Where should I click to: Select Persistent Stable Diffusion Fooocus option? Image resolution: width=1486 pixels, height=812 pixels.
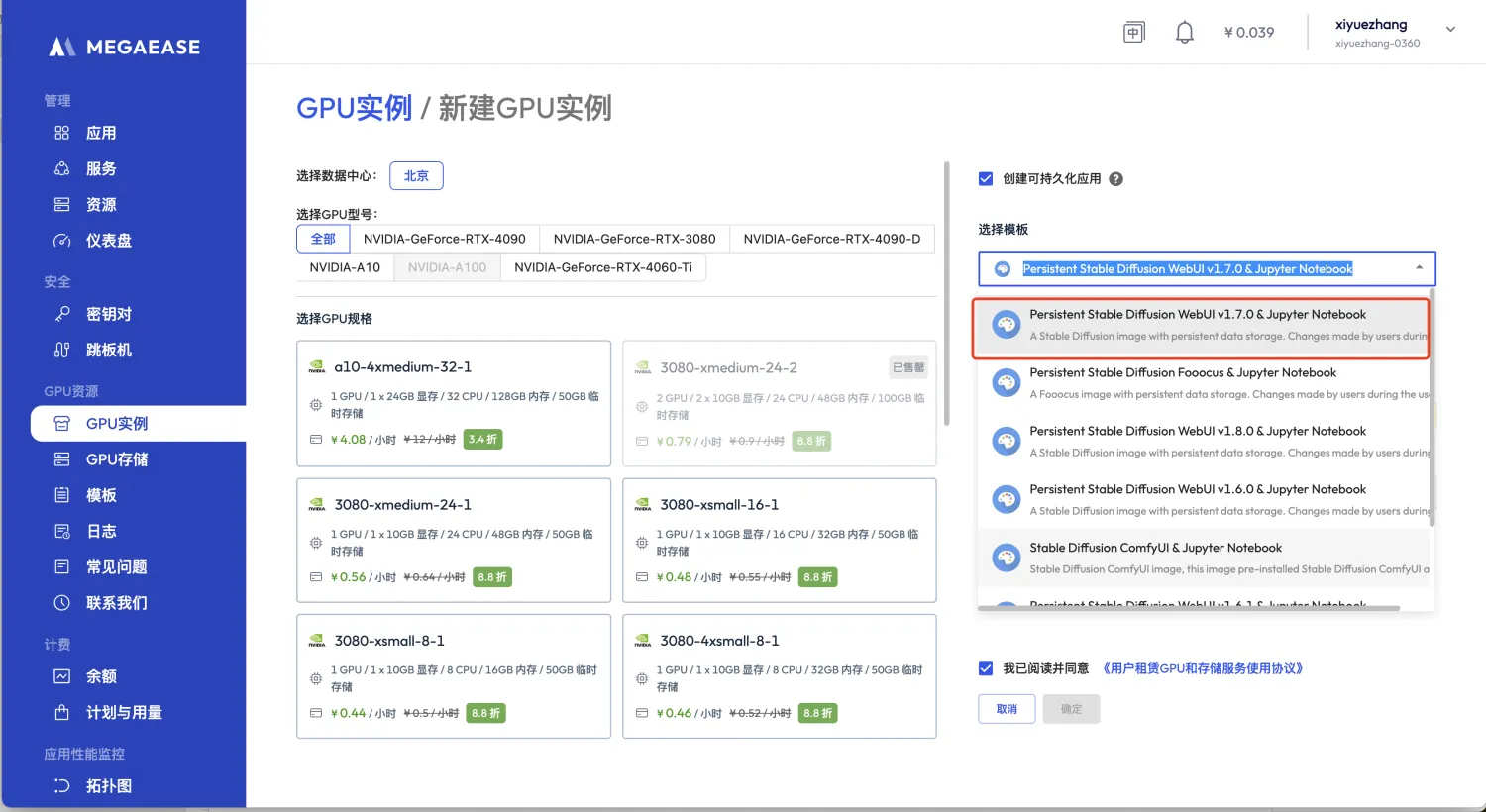[x=1204, y=383]
